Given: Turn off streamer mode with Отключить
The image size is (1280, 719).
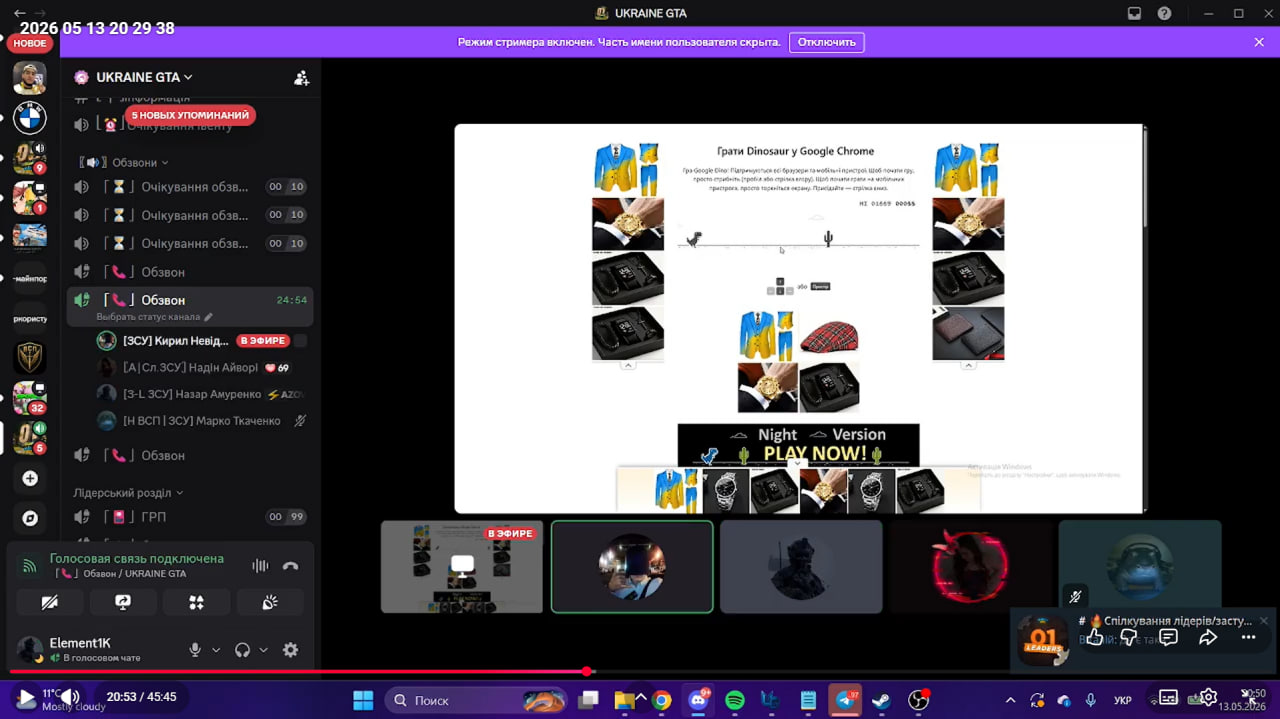Looking at the screenshot, I should tap(827, 43).
